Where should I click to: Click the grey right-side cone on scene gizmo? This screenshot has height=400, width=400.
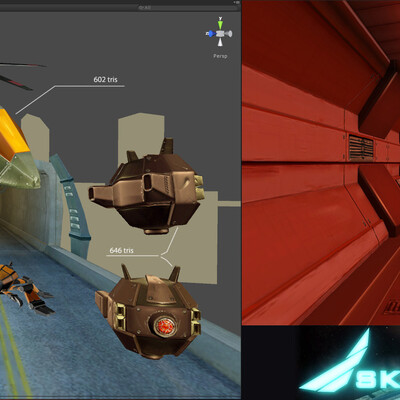point(229,34)
